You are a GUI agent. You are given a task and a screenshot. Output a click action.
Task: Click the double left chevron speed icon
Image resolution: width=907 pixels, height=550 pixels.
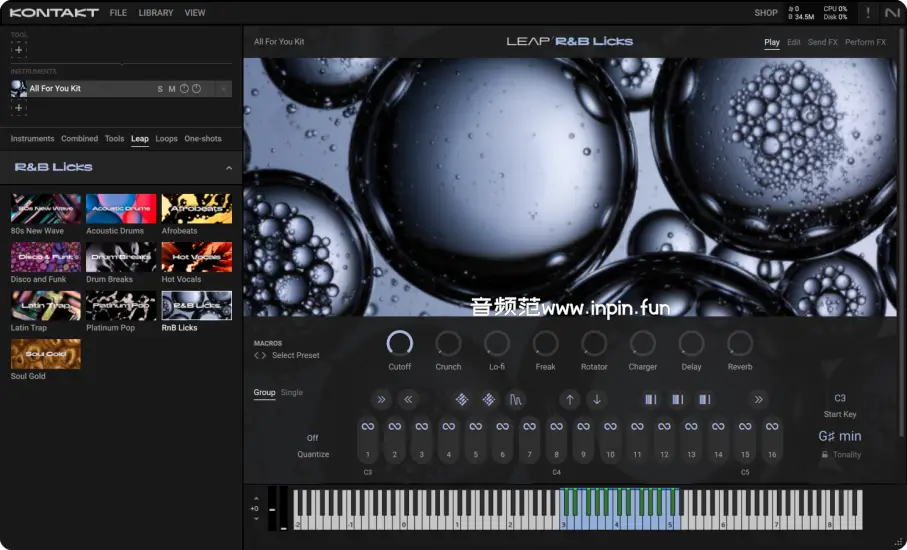pos(408,400)
